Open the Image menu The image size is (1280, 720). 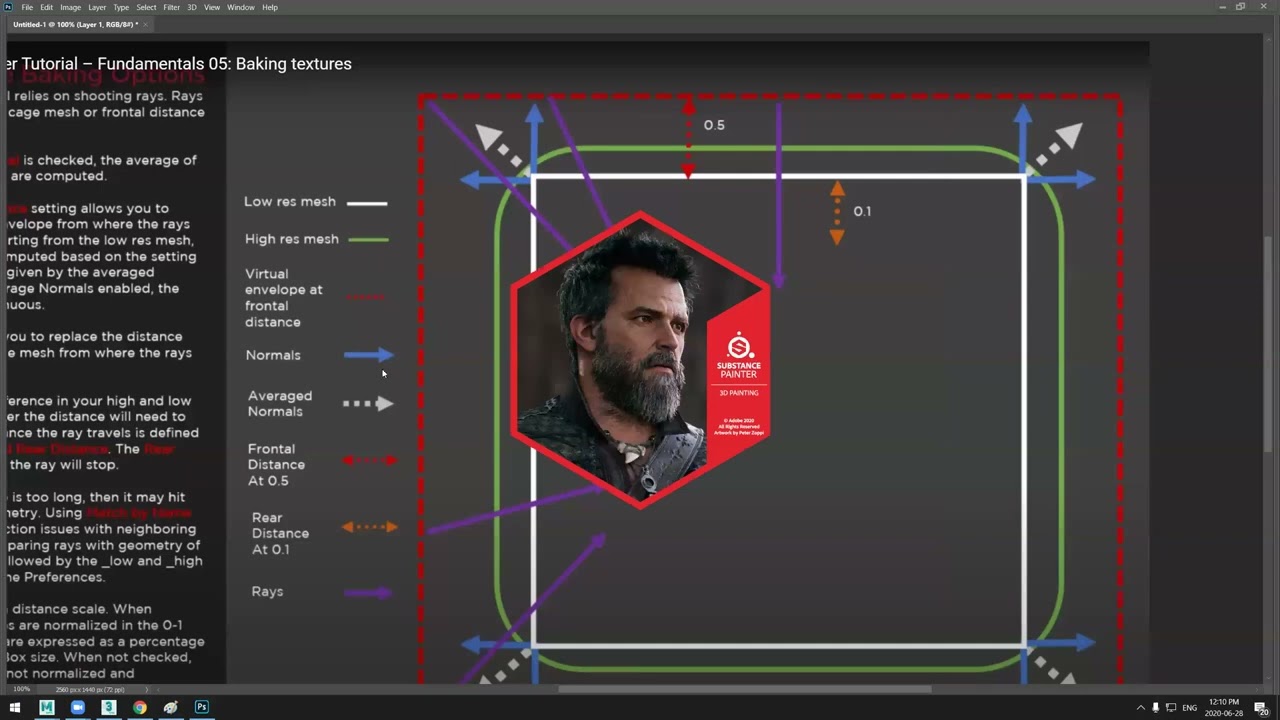coord(71,7)
